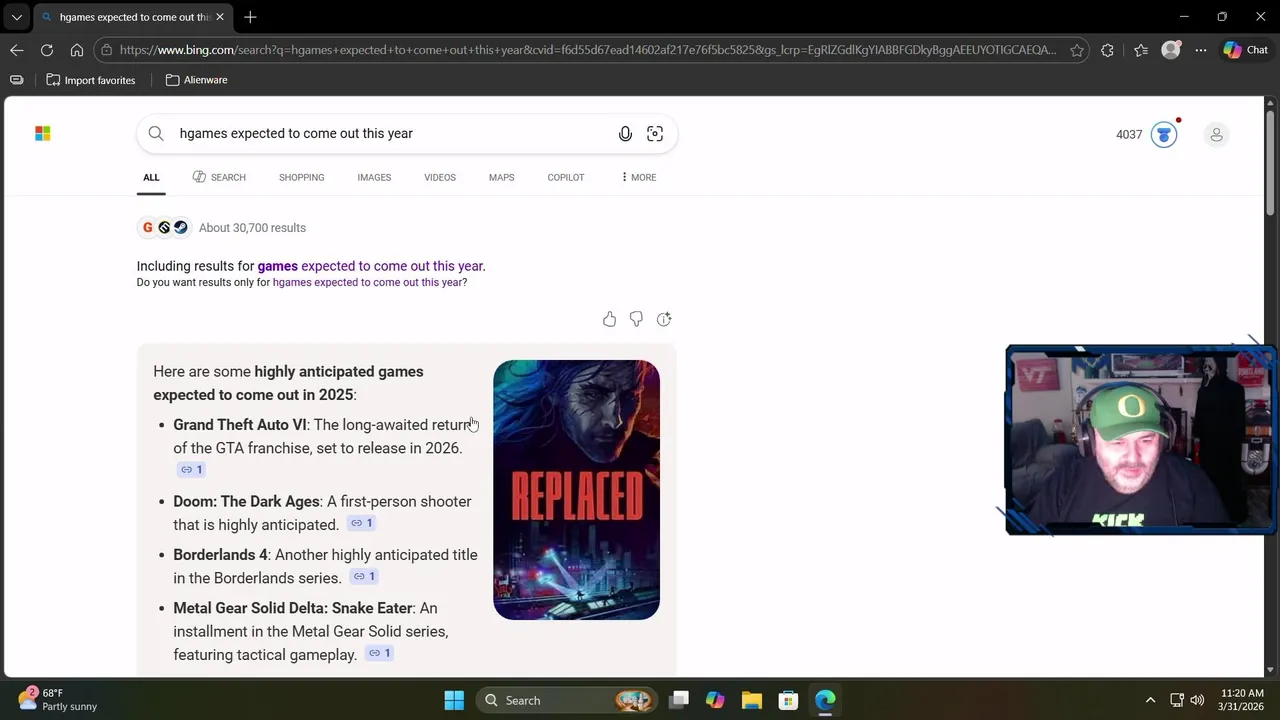
Task: Open the Import favorites bookmark
Action: pos(91,80)
